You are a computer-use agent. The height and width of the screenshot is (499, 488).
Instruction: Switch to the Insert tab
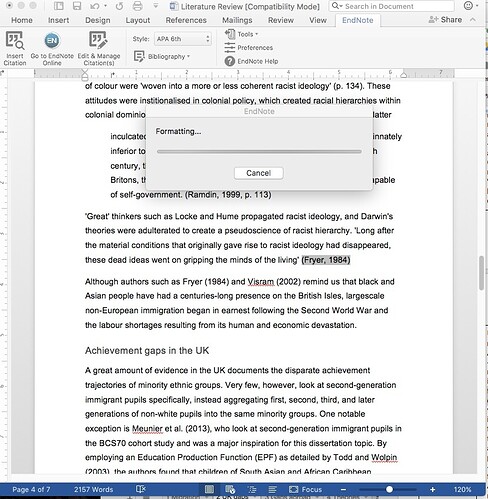[x=58, y=20]
